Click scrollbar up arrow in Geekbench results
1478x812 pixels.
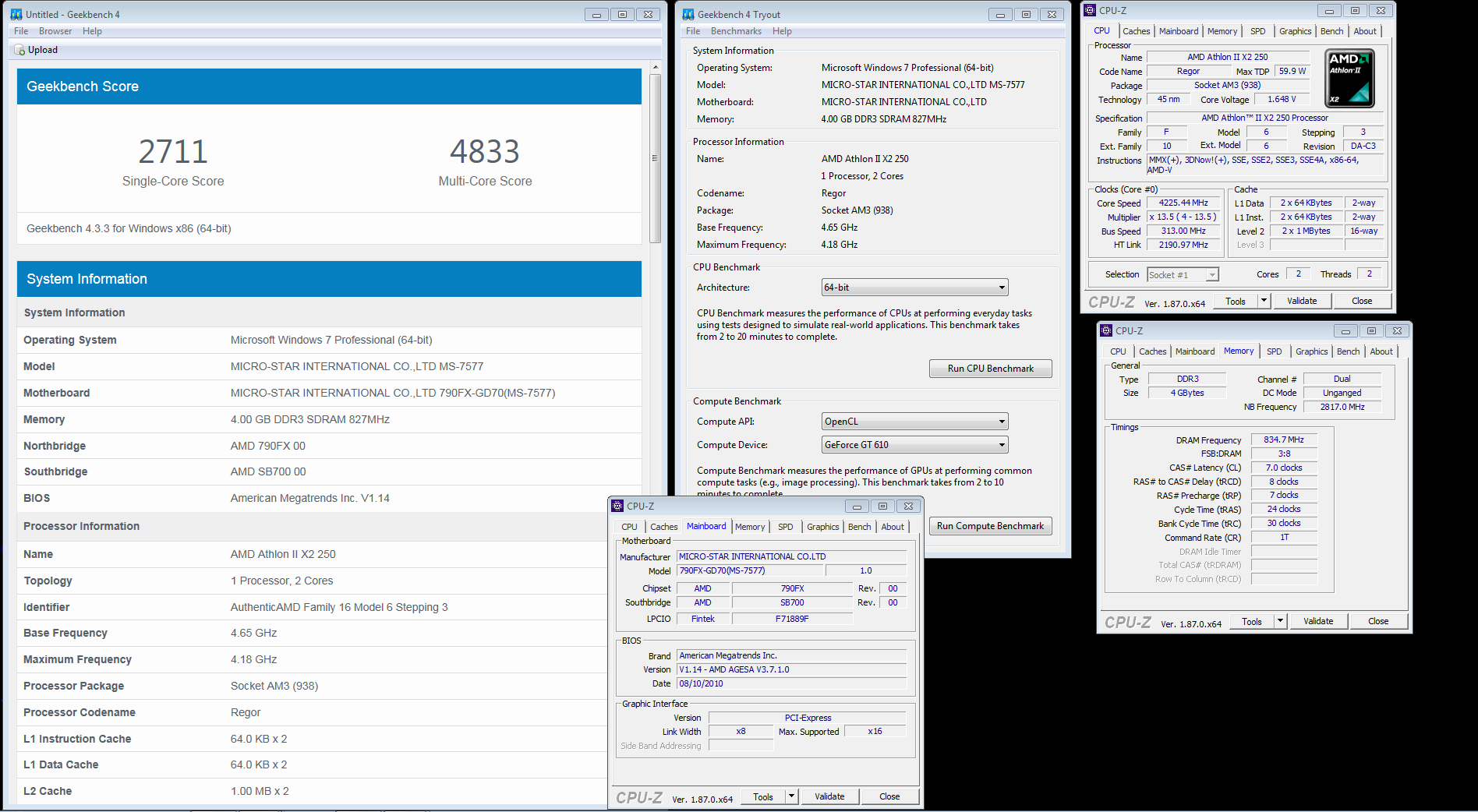coord(655,68)
